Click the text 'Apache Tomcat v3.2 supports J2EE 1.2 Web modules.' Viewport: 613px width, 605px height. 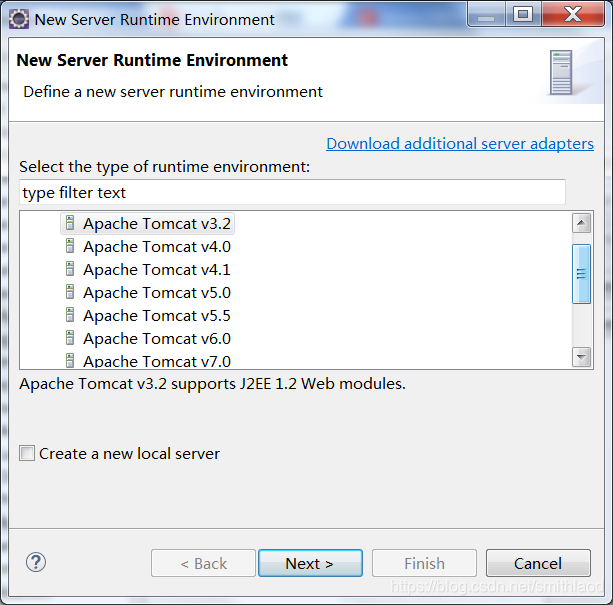[213, 384]
